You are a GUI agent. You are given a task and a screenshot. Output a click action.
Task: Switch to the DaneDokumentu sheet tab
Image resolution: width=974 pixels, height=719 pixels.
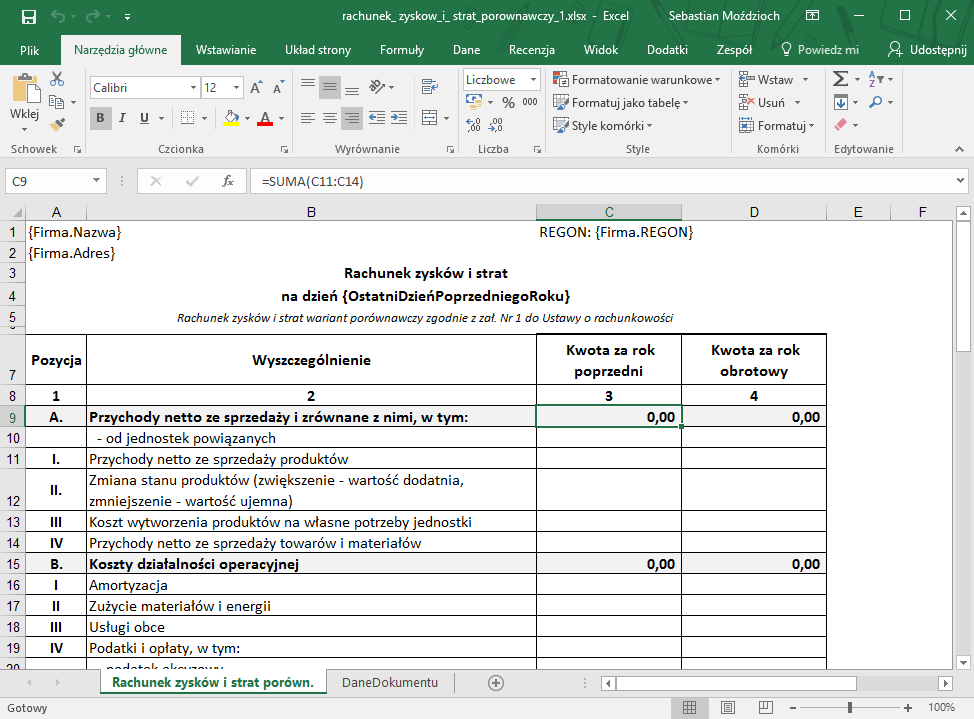pos(389,682)
